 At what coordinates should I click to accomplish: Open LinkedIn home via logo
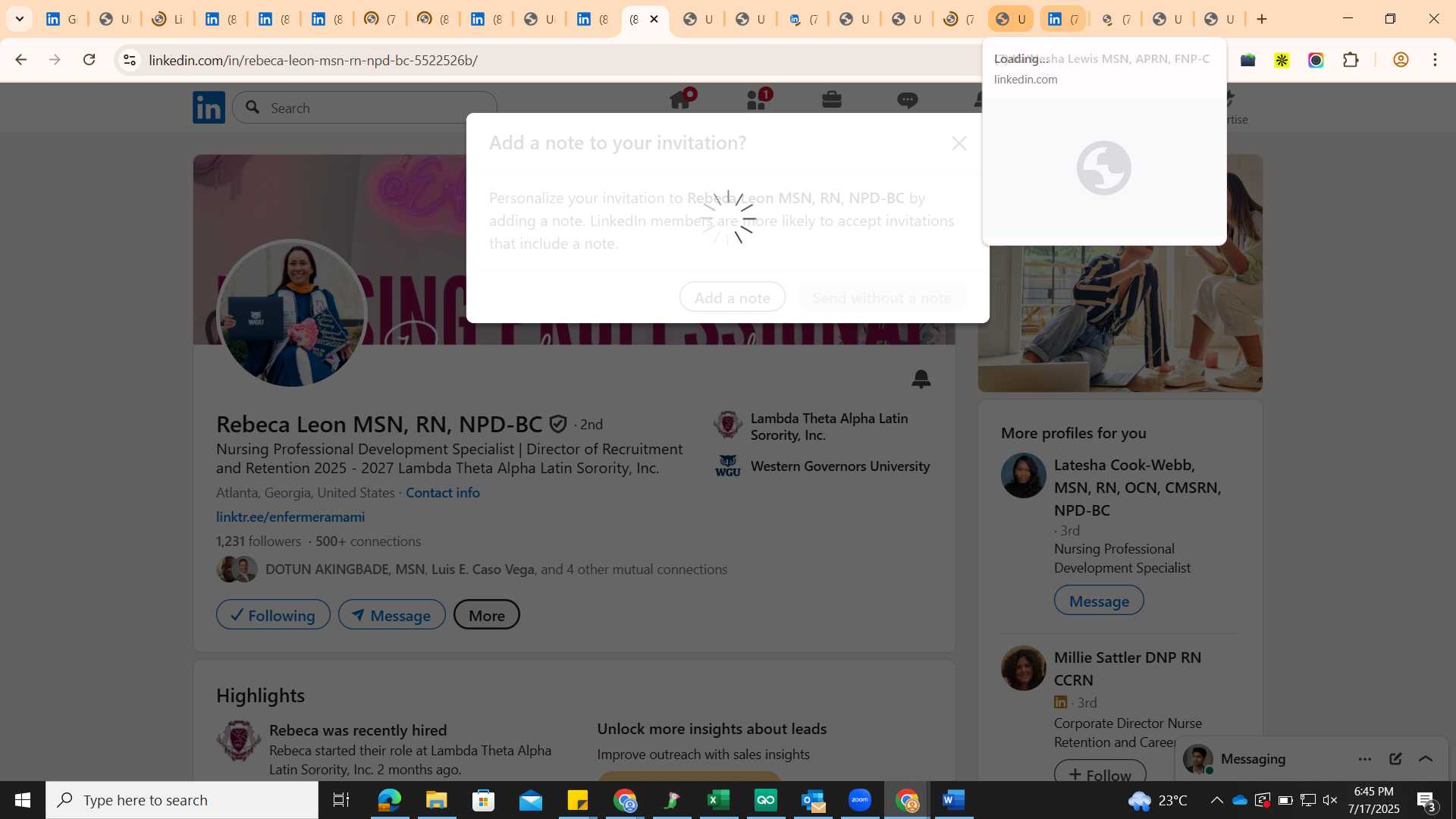[209, 107]
